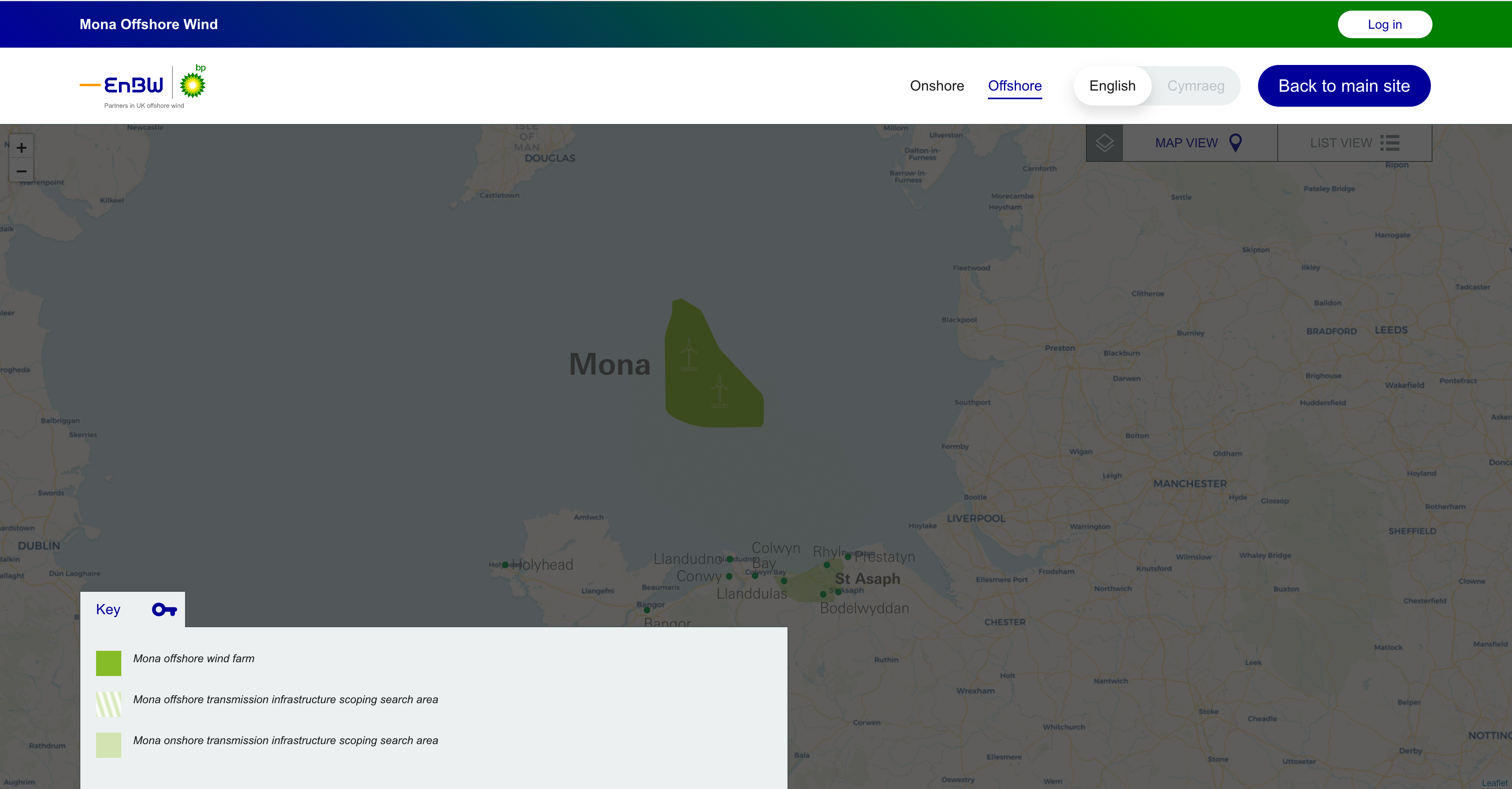Click the key icon in the Key tab

164,610
